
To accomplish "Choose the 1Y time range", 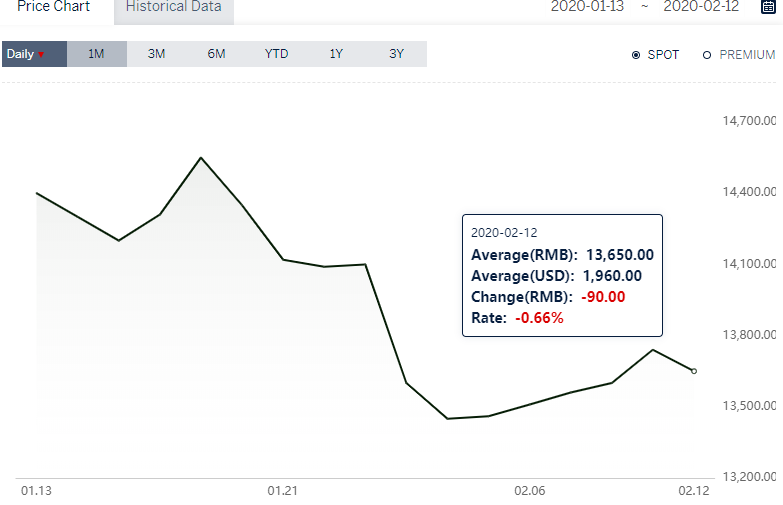I will tap(336, 54).
